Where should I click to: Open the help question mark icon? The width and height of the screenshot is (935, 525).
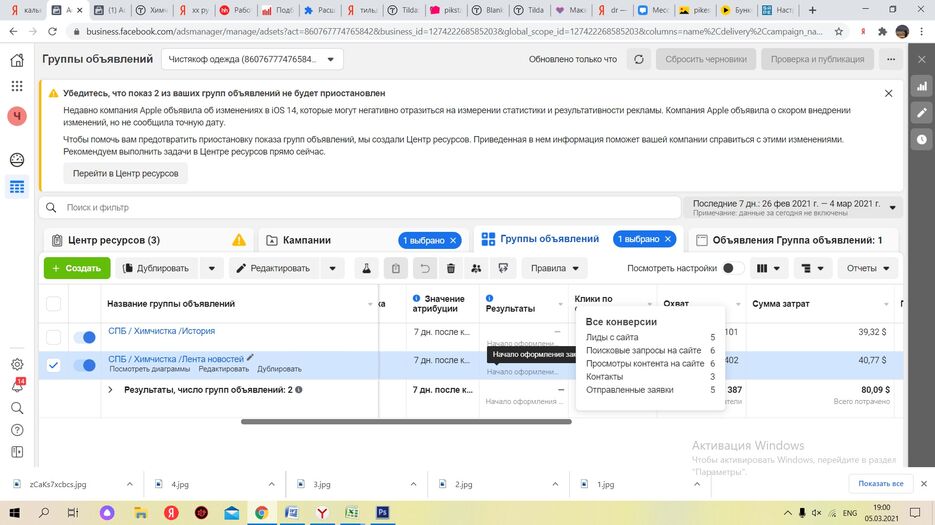tap(17, 430)
